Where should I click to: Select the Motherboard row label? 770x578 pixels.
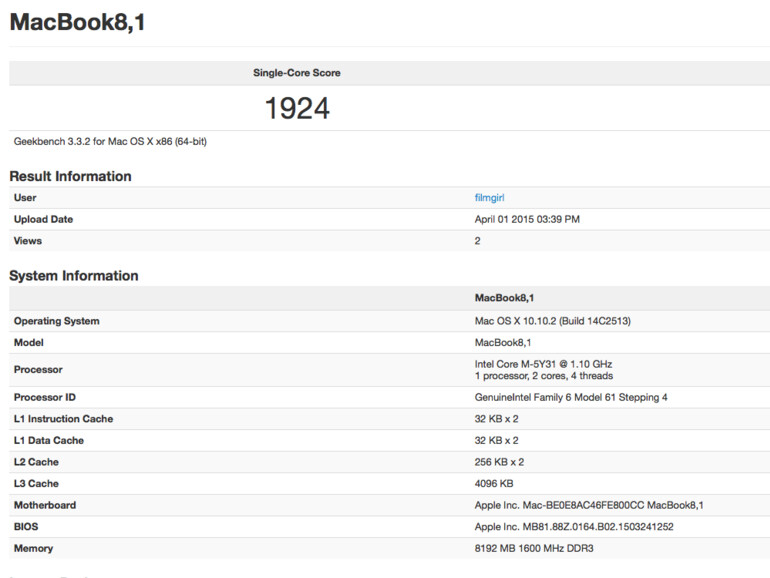pyautogui.click(x=45, y=505)
